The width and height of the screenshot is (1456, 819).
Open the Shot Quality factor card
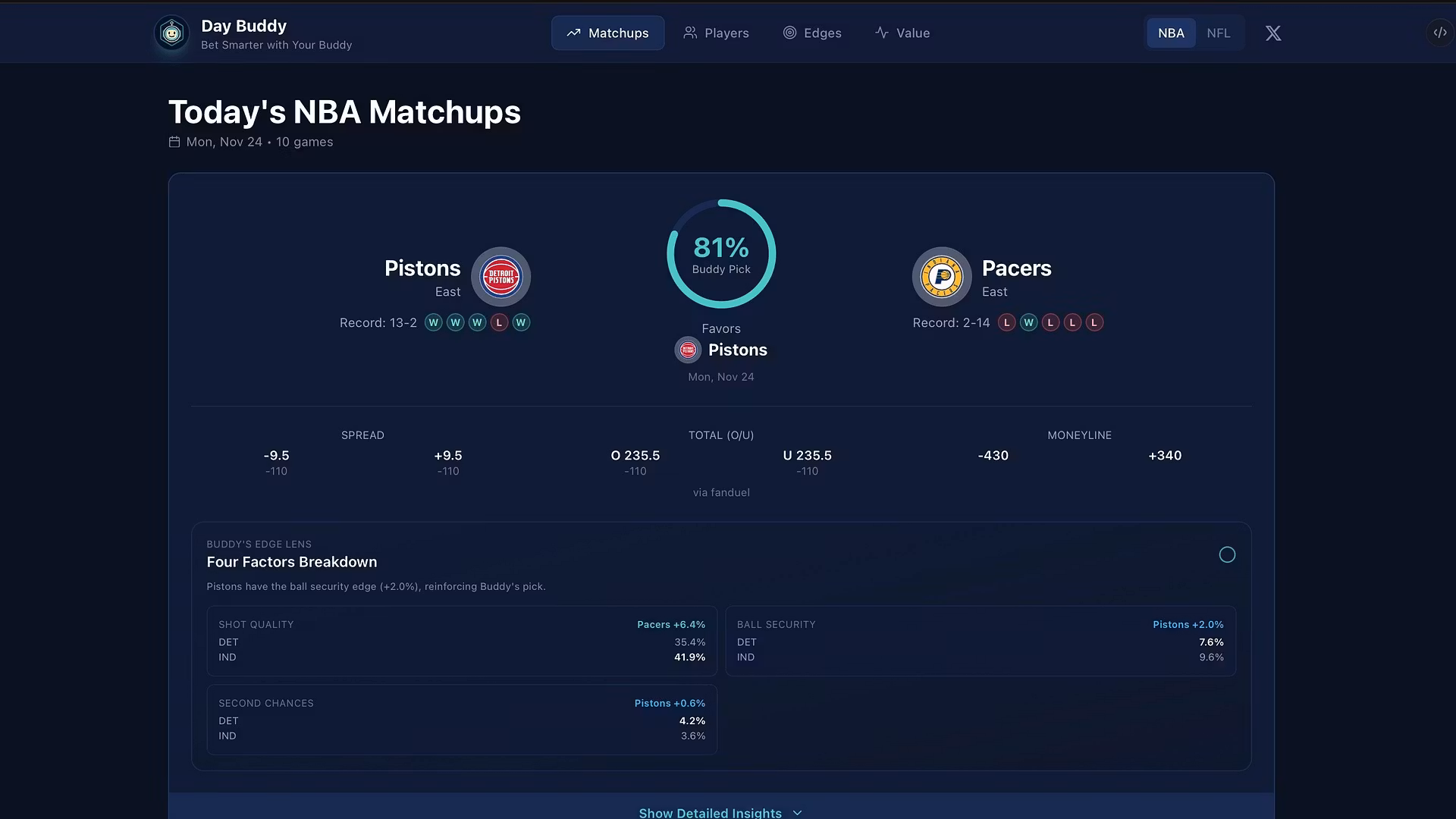click(461, 641)
